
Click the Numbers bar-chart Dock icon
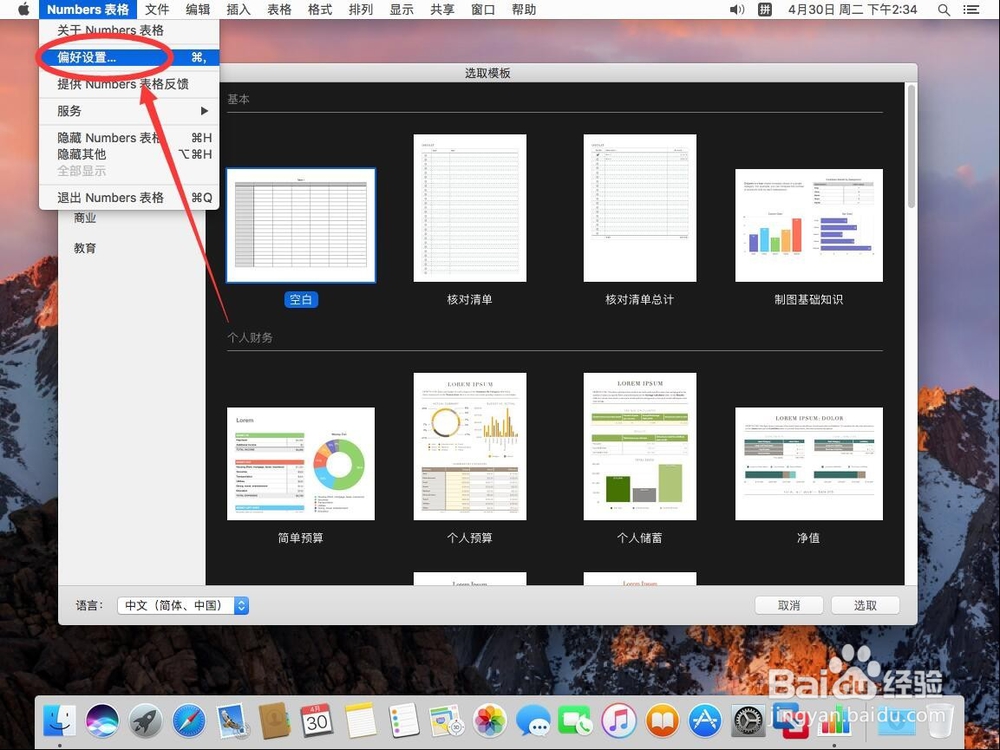(834, 721)
